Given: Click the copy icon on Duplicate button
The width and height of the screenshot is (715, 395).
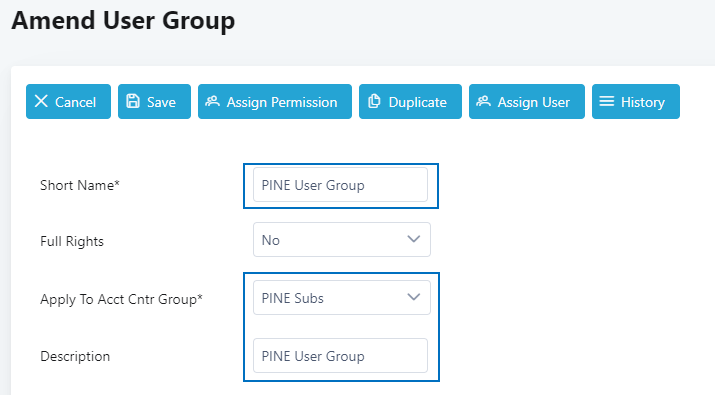Looking at the screenshot, I should tap(374, 101).
